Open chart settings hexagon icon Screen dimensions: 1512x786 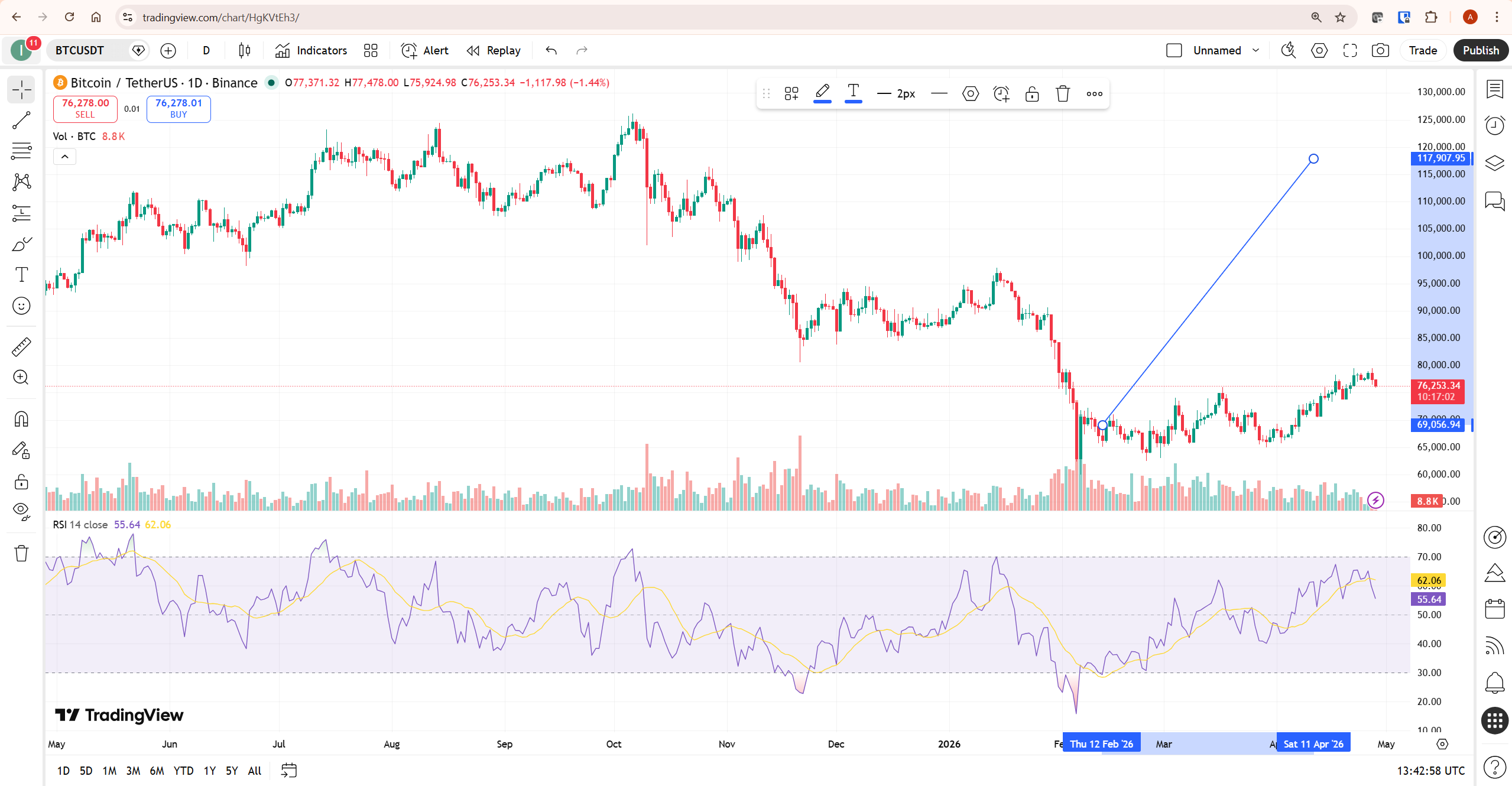[1319, 50]
